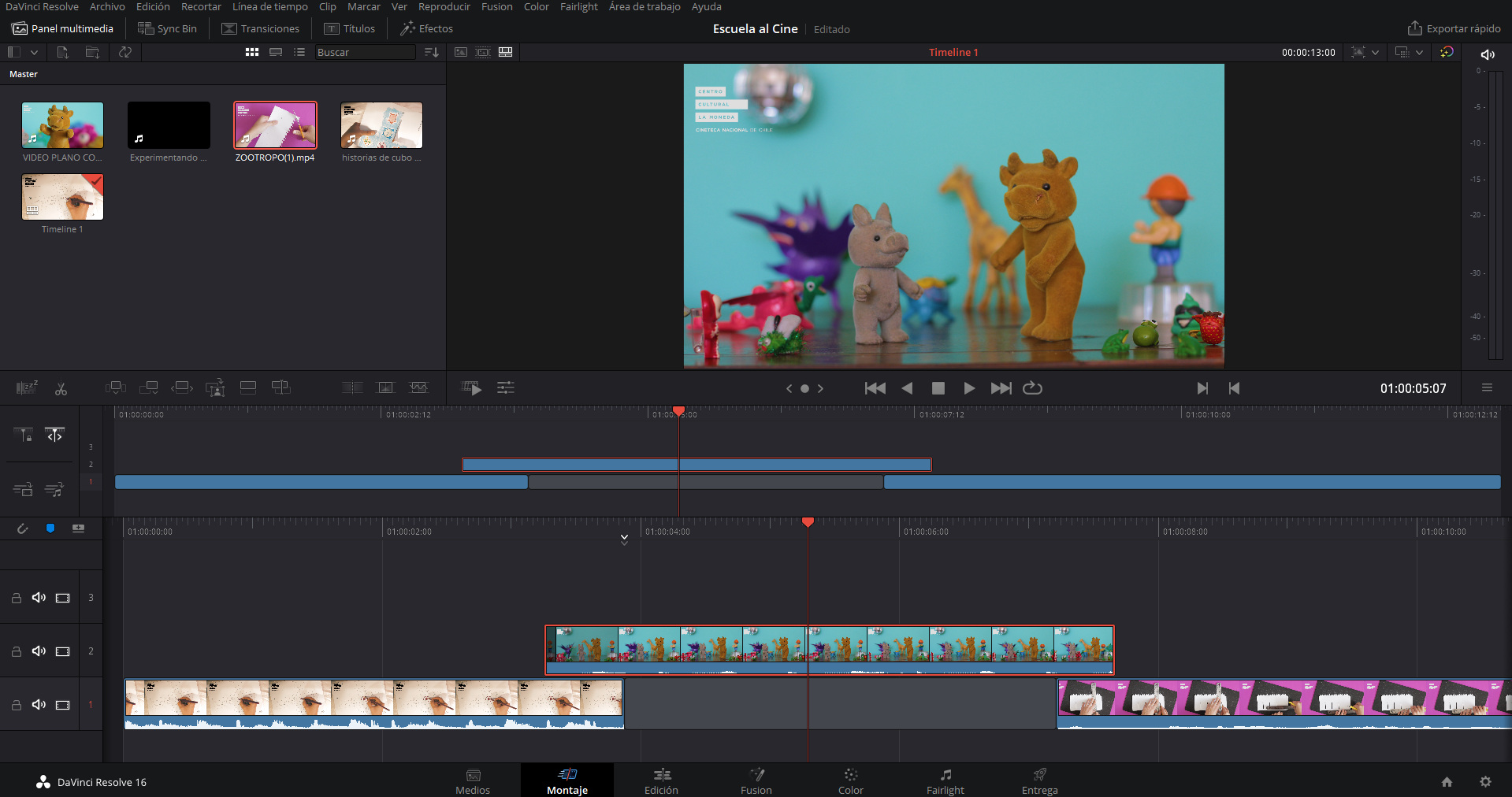The width and height of the screenshot is (1512, 797).
Task: Disable video on track 3
Action: pos(63,598)
